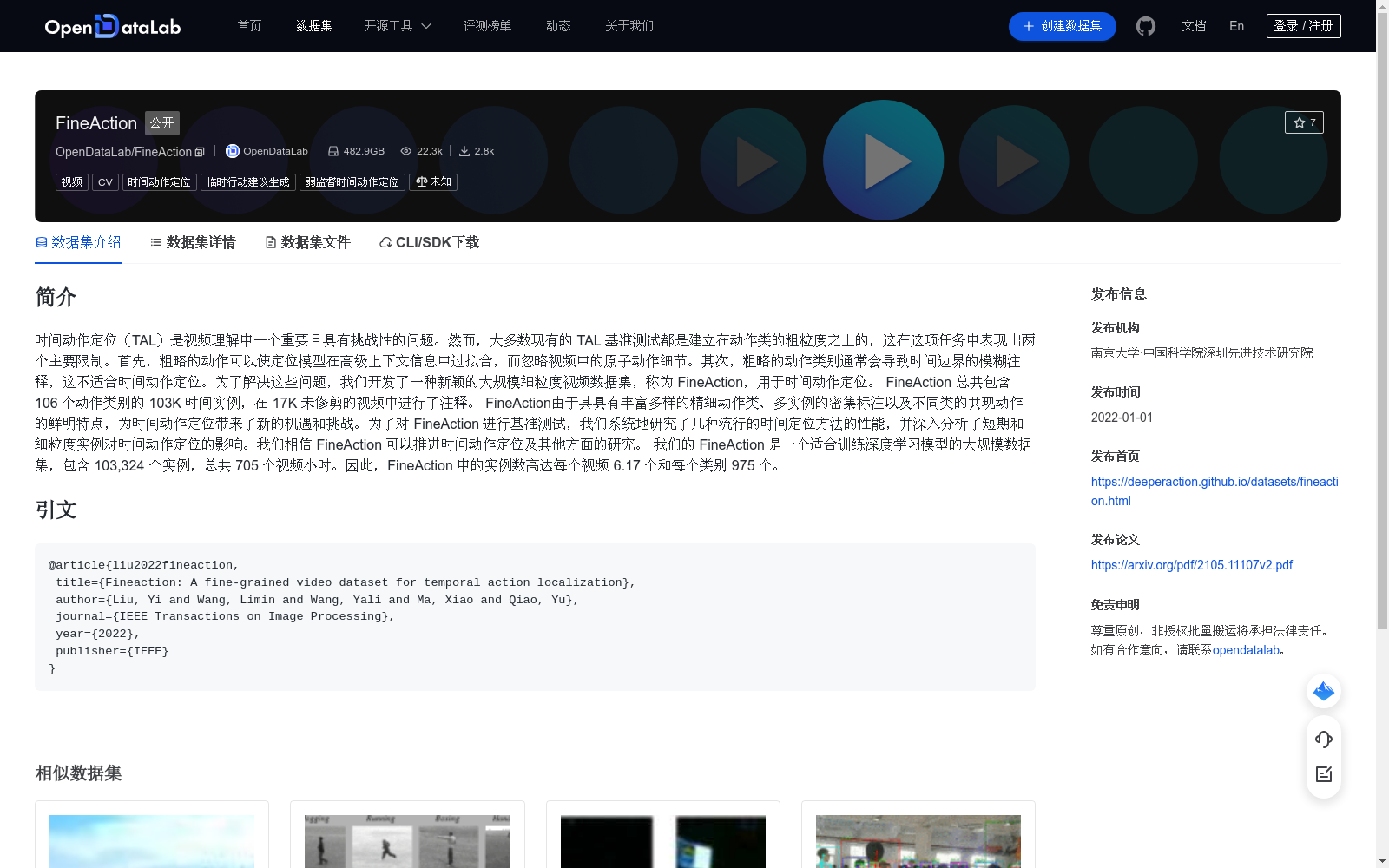
Task: Open the GitHub icon in the header
Action: point(1146,26)
